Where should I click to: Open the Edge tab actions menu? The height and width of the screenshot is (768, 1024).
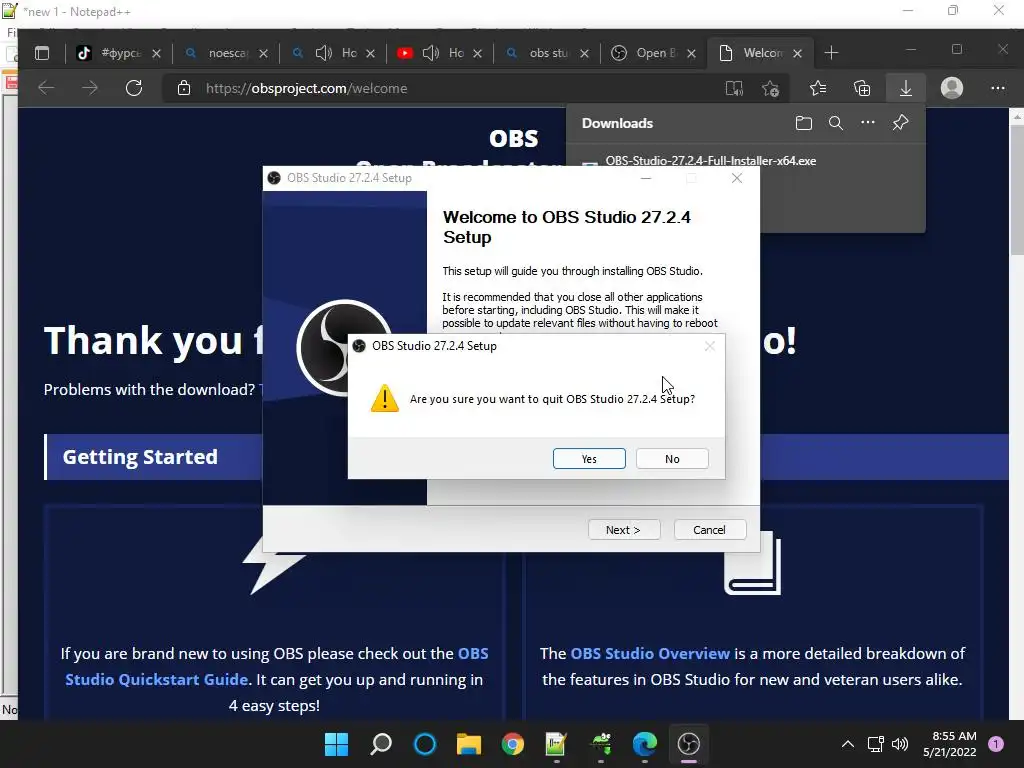42,54
